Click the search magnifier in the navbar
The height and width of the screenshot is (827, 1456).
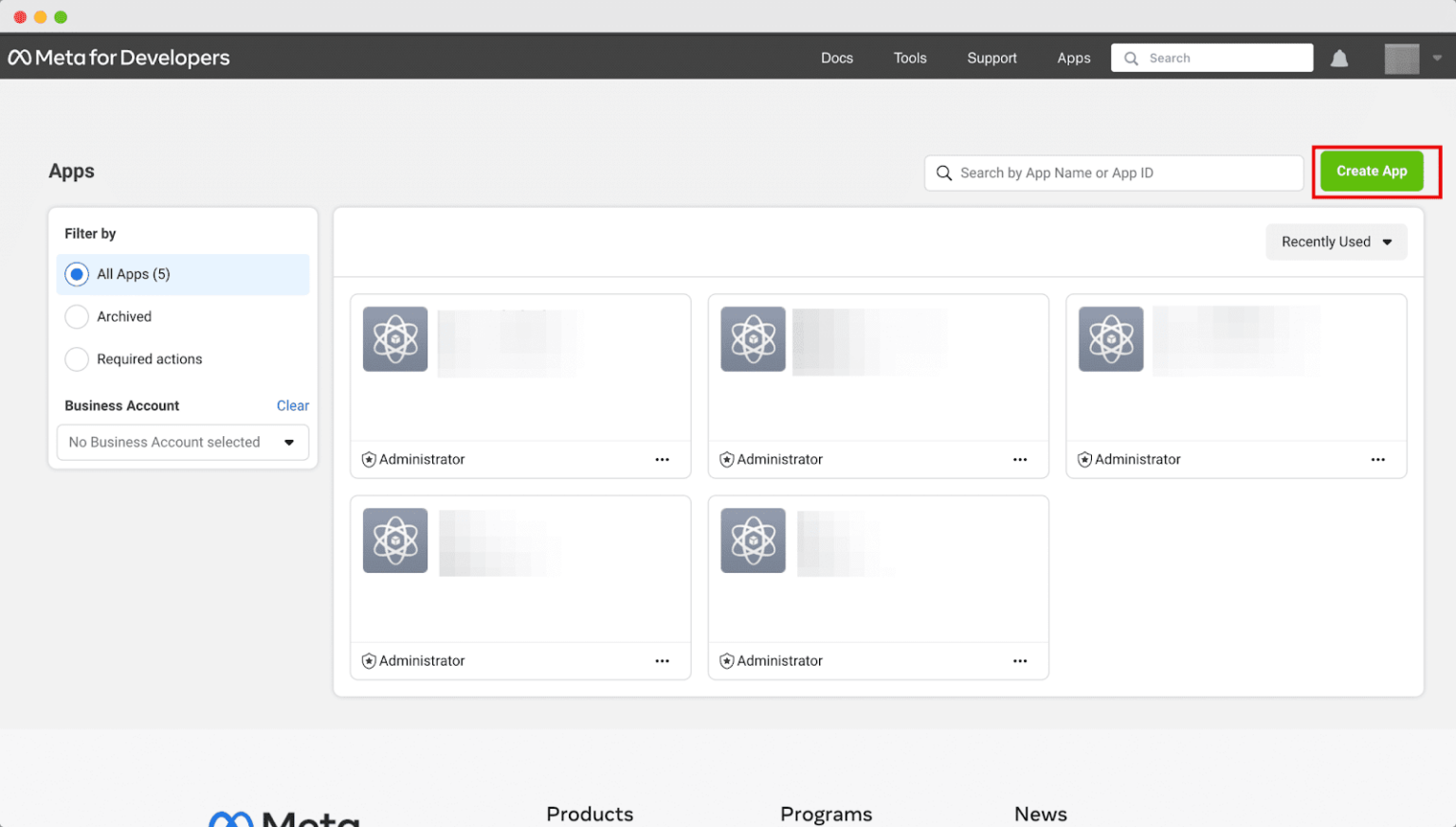point(1131,58)
